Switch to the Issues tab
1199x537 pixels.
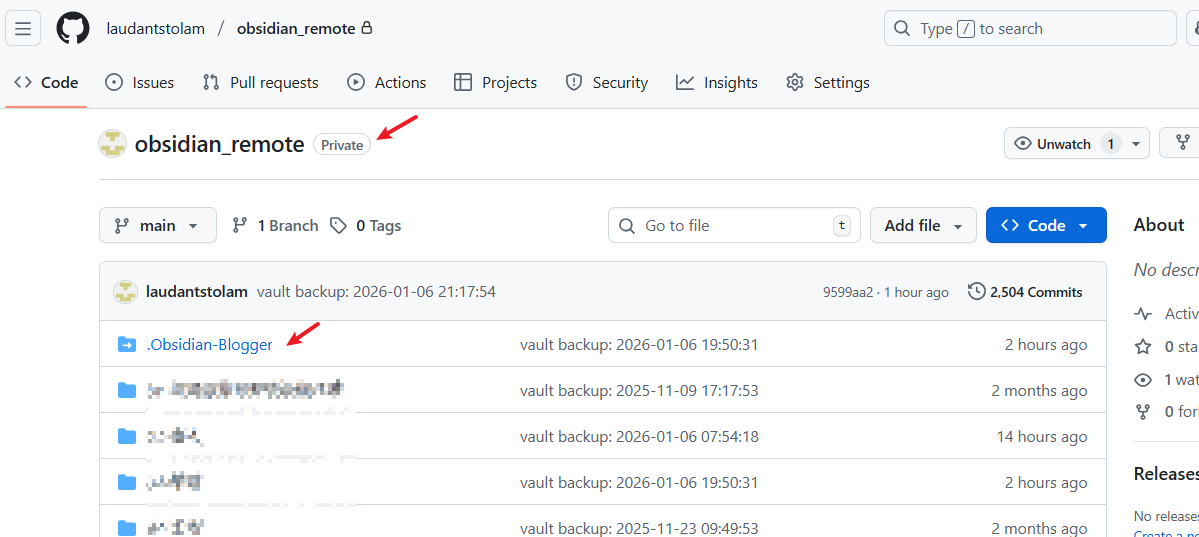139,83
